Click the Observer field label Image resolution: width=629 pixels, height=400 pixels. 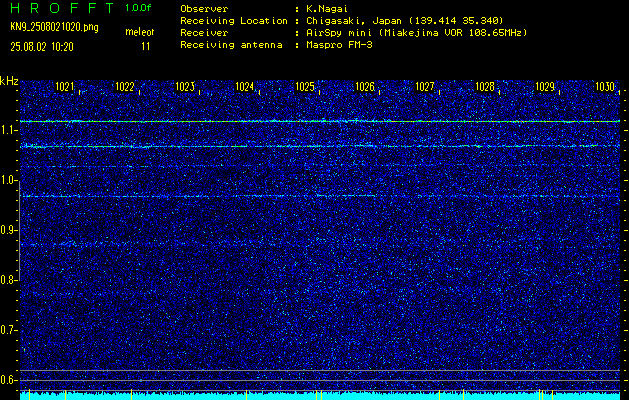pyautogui.click(x=204, y=9)
